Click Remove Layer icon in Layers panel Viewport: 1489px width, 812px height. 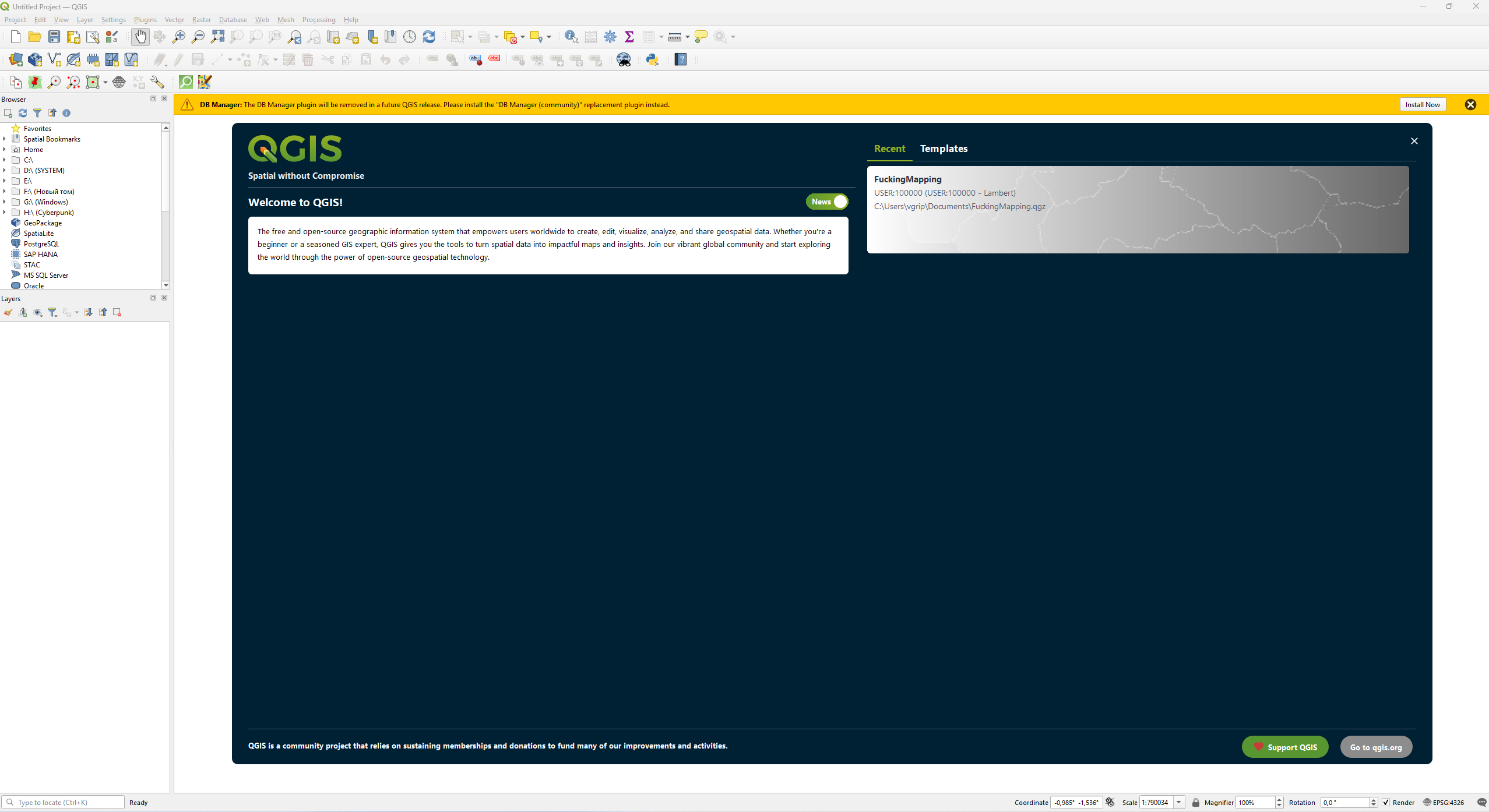(x=117, y=313)
